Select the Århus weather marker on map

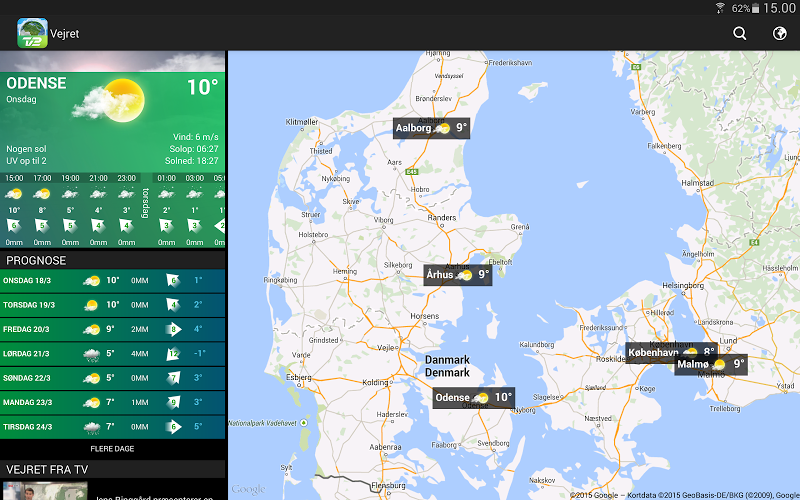(x=458, y=275)
